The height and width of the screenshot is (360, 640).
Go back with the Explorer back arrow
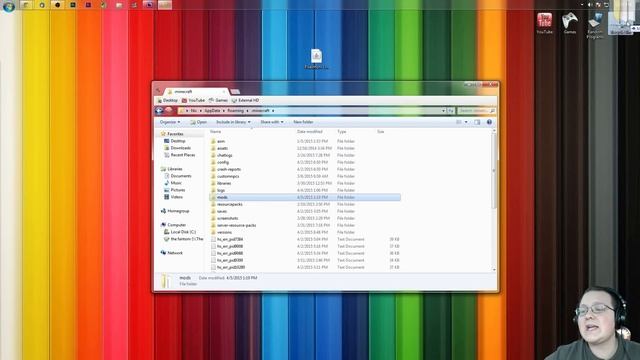pyautogui.click(x=160, y=111)
